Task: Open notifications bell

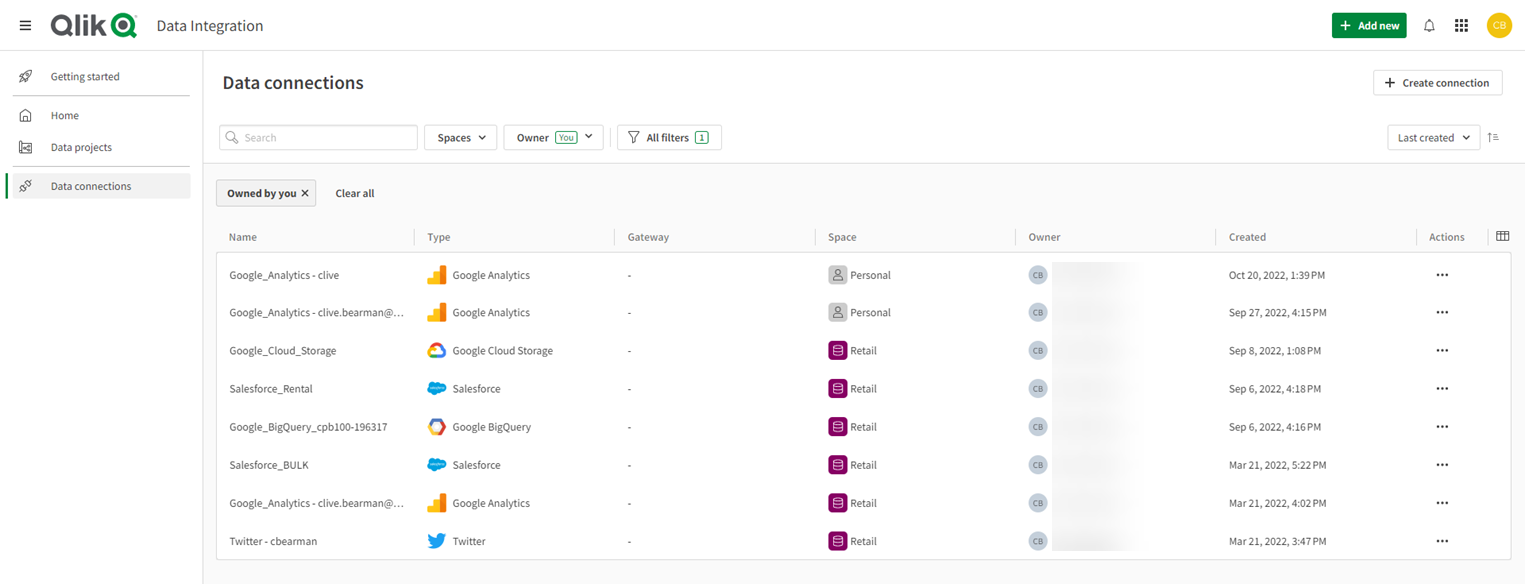Action: [x=1429, y=26]
